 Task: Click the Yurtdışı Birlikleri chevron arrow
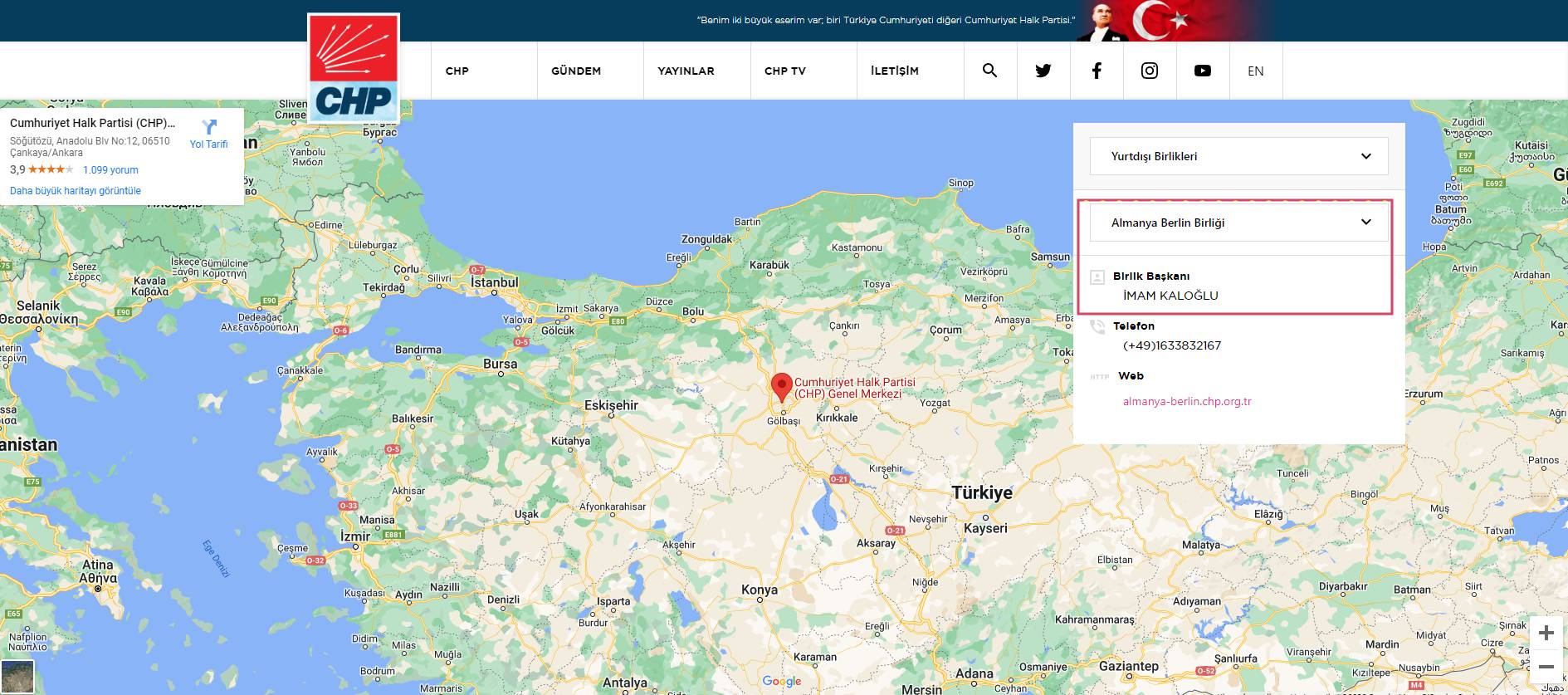[x=1366, y=156]
